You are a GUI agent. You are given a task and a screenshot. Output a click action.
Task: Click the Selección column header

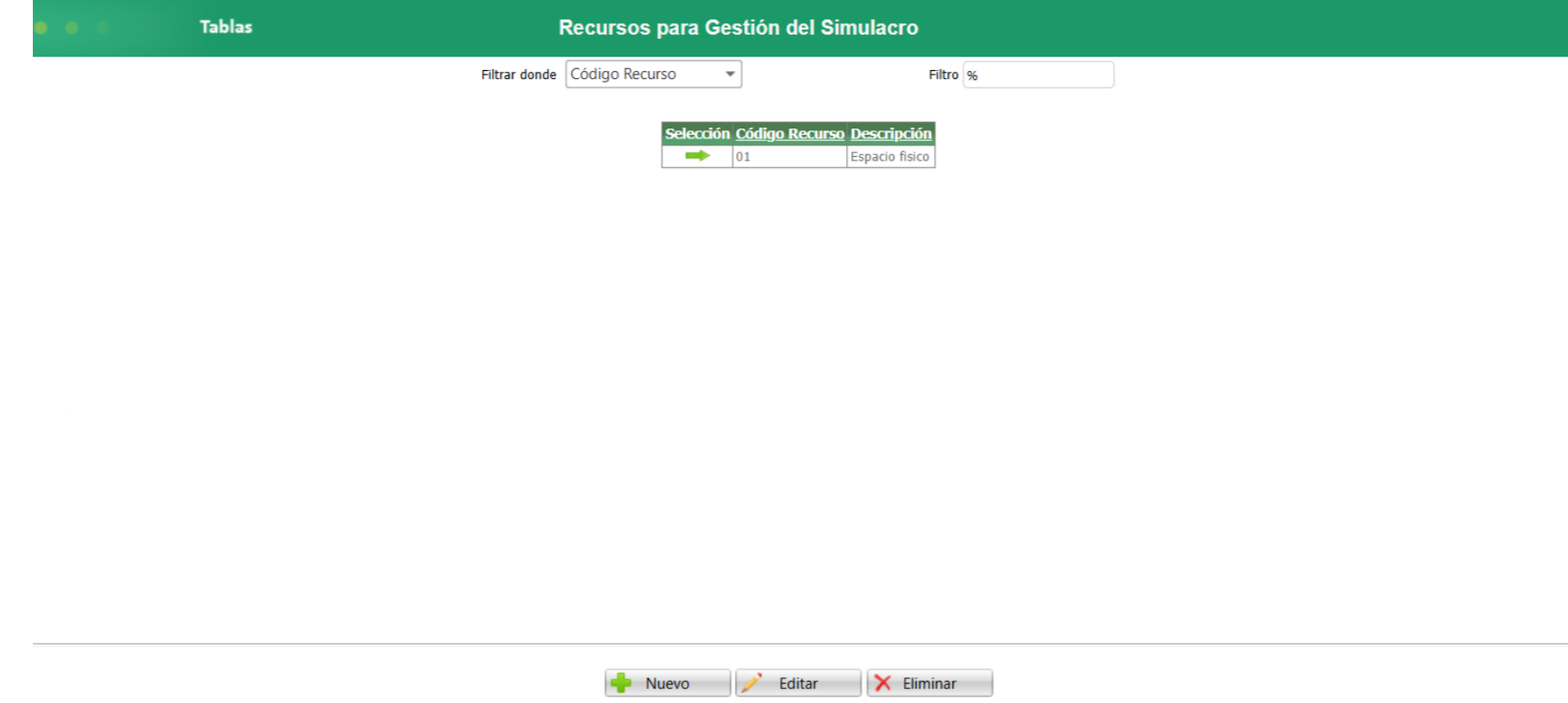(x=697, y=134)
